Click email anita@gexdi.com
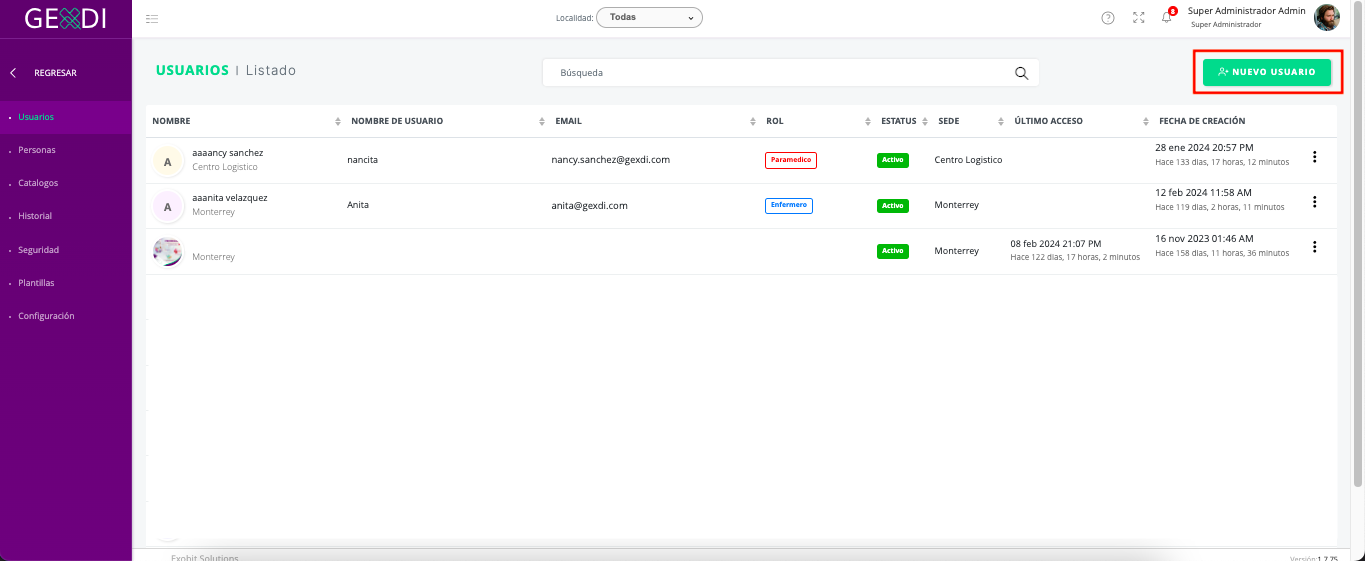Image resolution: width=1365 pixels, height=561 pixels. [x=590, y=205]
